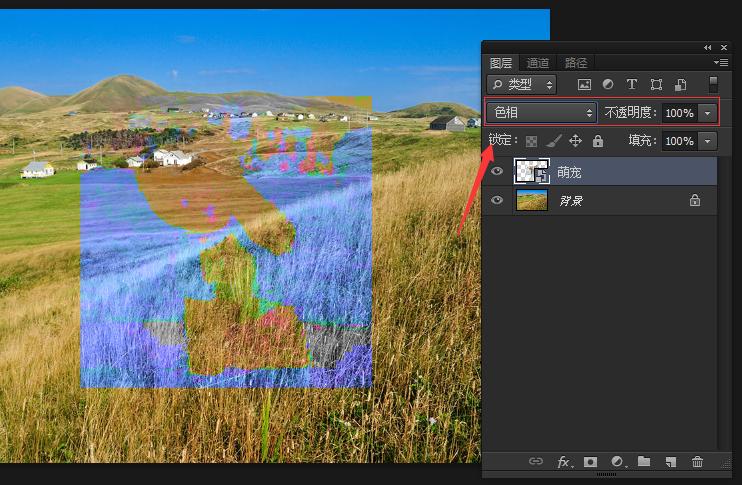Click the layers panel vertical scrollbar
742x485 pixels.
722,303
